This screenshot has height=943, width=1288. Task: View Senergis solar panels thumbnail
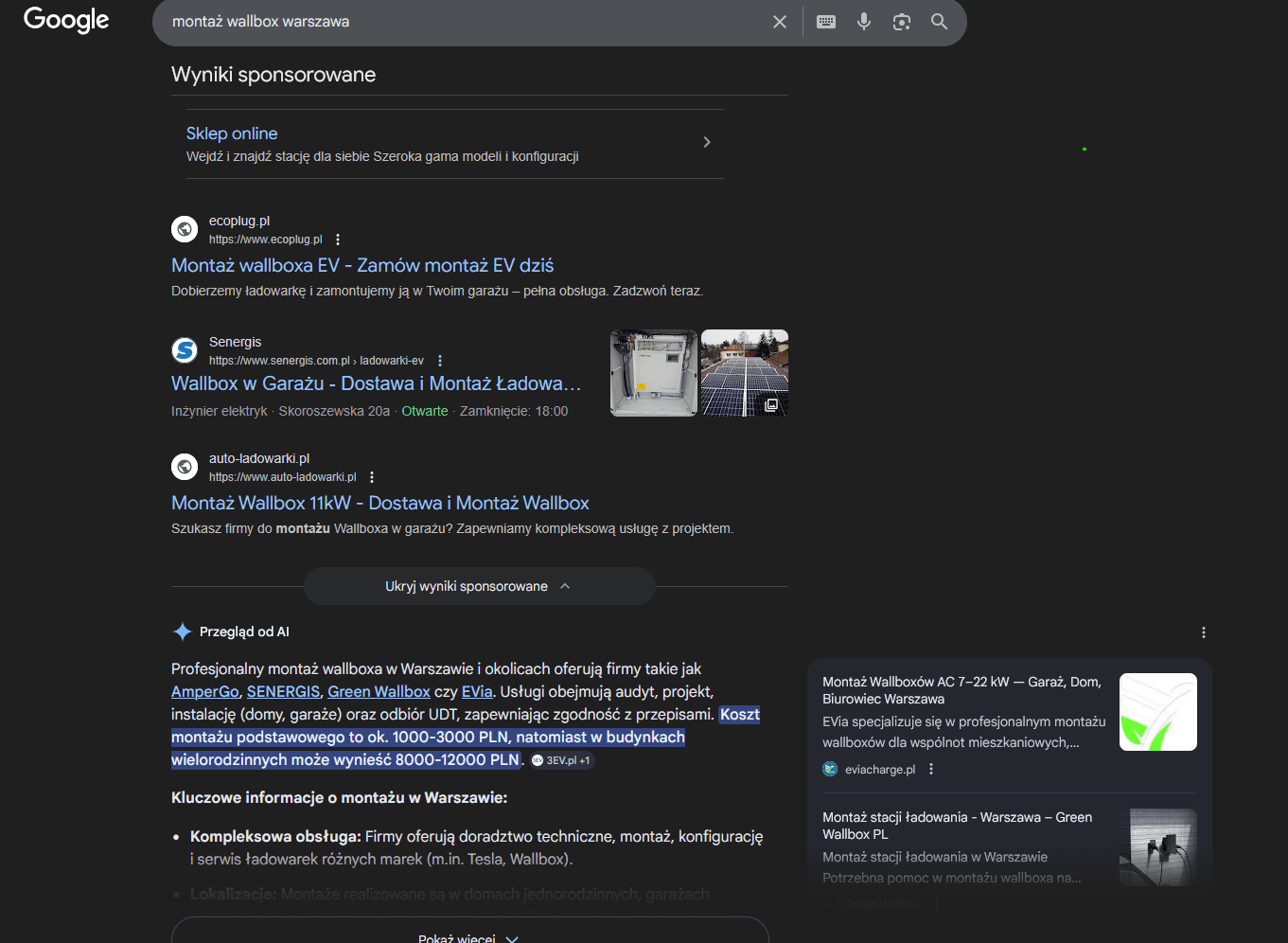click(745, 373)
